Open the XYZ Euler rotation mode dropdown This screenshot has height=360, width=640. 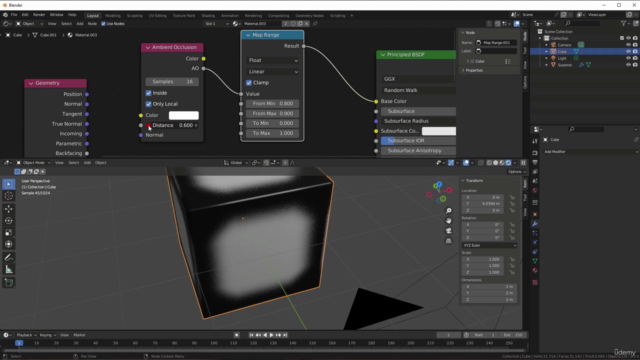489,245
